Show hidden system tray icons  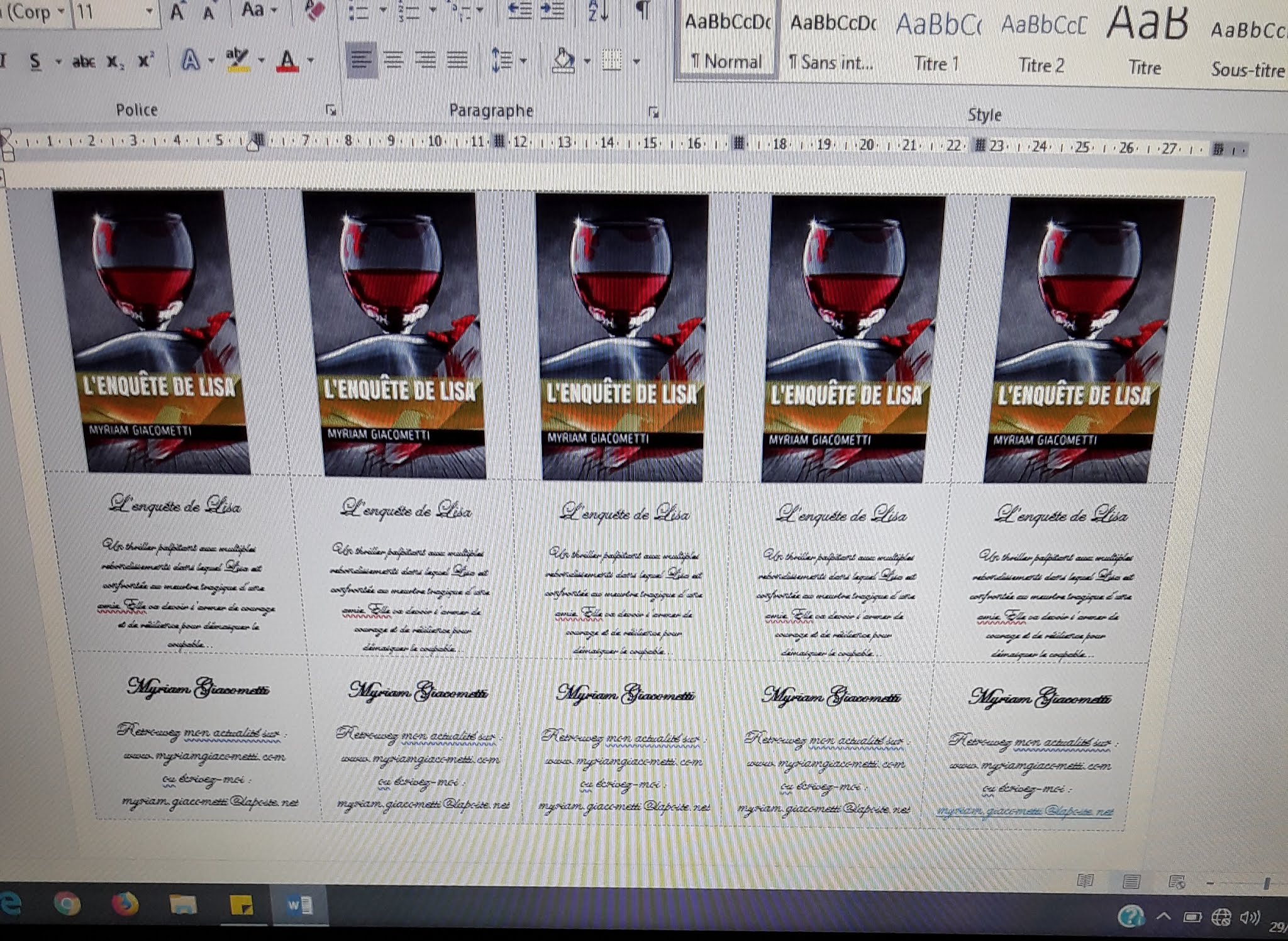pyautogui.click(x=1163, y=916)
